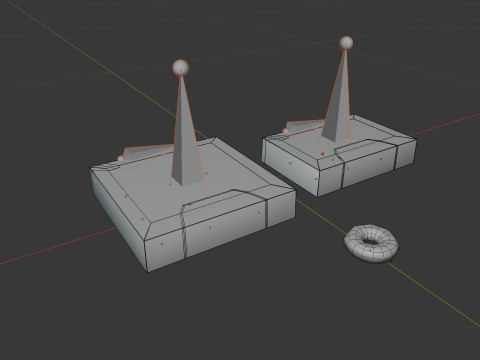
Task: Select the tiny sphere on nearer platform's corner
Action: click(x=121, y=158)
